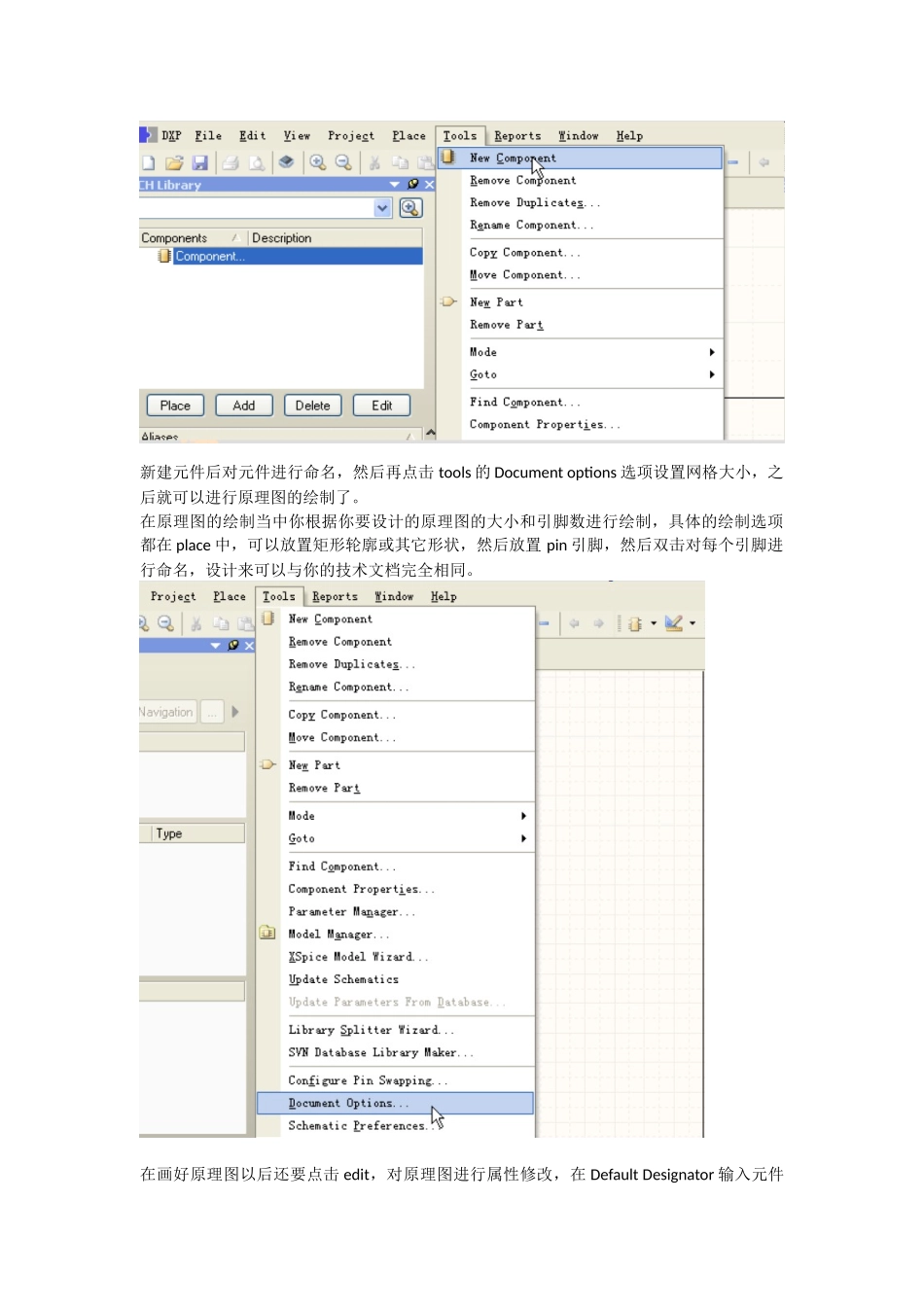The height and width of the screenshot is (1307, 924).
Task: Click the stacked layers icon in first screenshot toolbar
Action: (x=286, y=162)
